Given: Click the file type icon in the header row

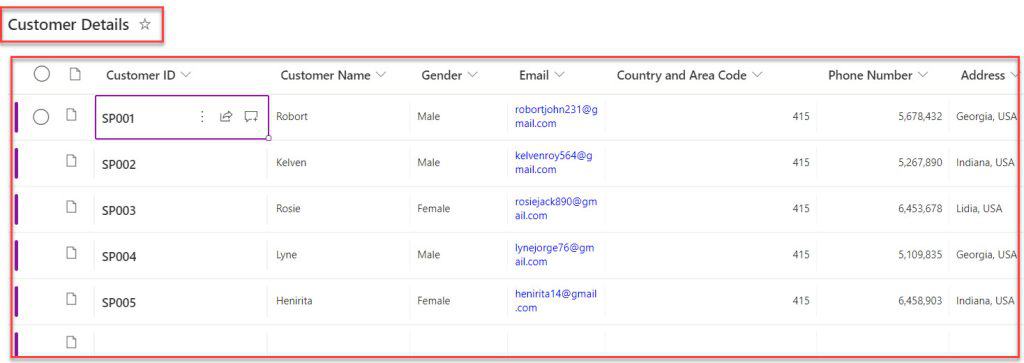Looking at the screenshot, I should pos(75,75).
